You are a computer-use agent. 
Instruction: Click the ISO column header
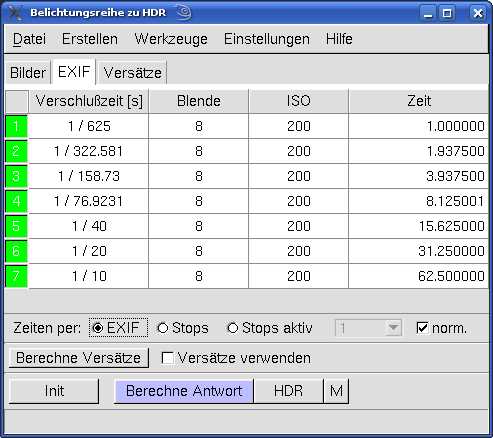coord(299,101)
